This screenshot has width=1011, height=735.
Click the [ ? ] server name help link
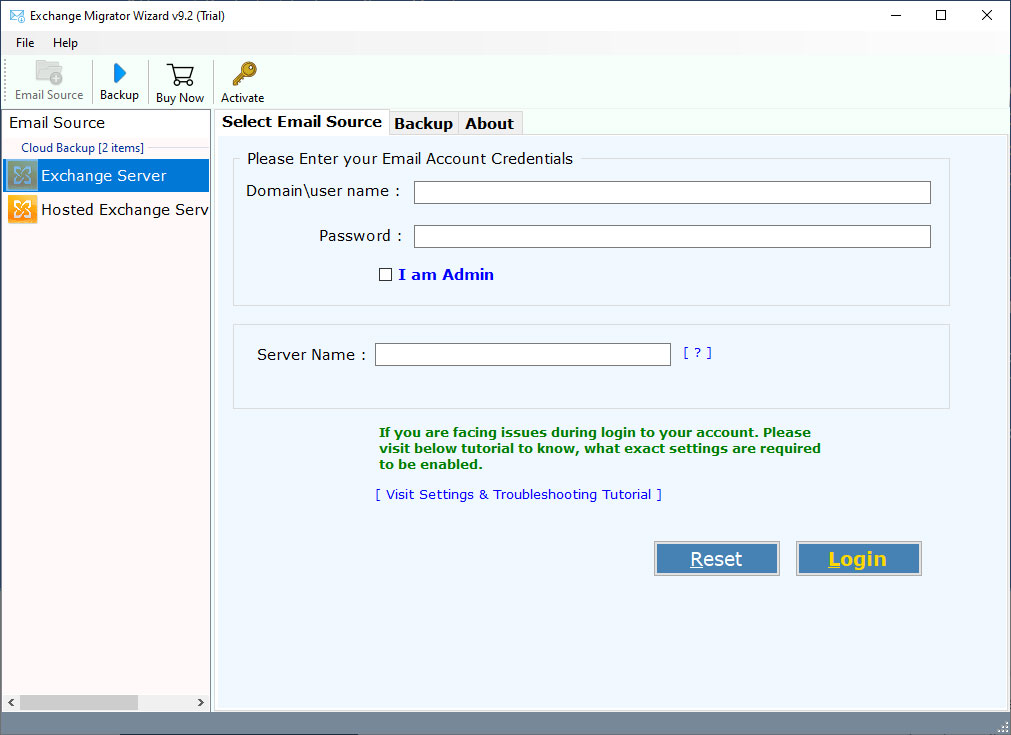(x=697, y=353)
